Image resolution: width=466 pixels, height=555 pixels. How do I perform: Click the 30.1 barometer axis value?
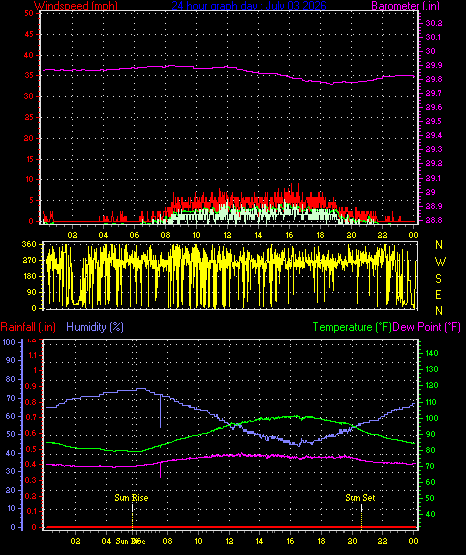pos(434,37)
